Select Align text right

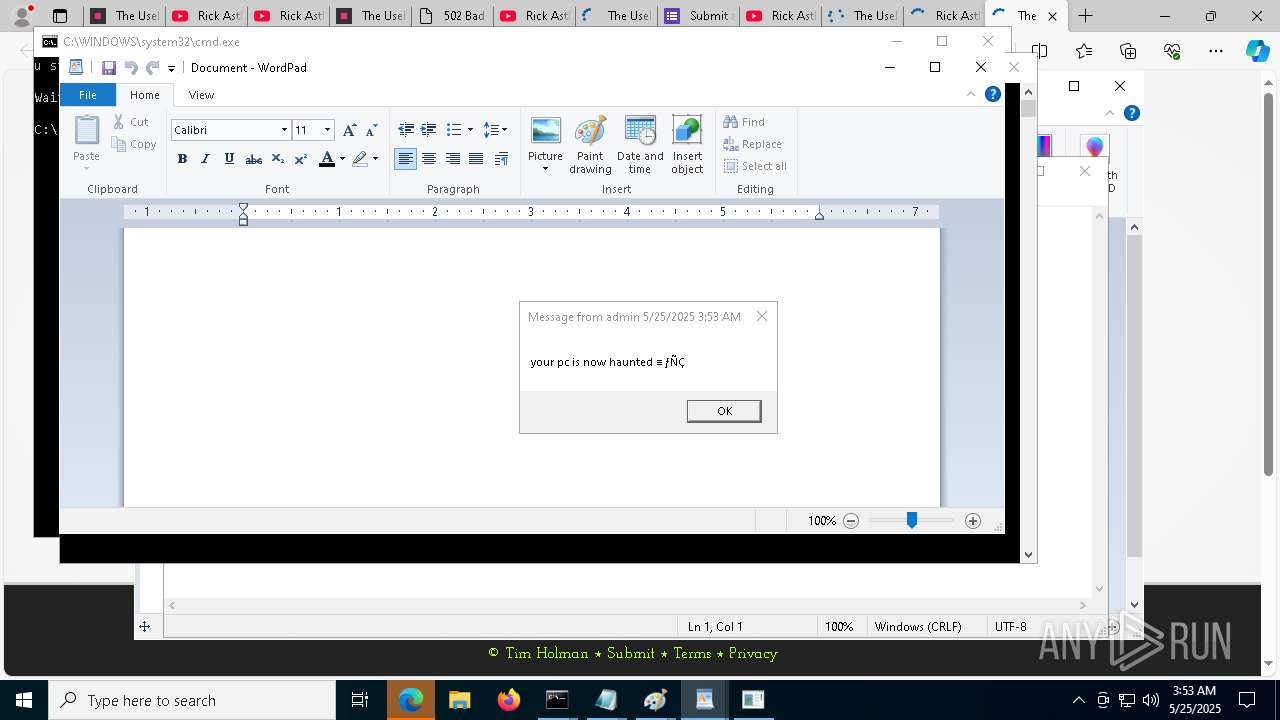coord(453,159)
